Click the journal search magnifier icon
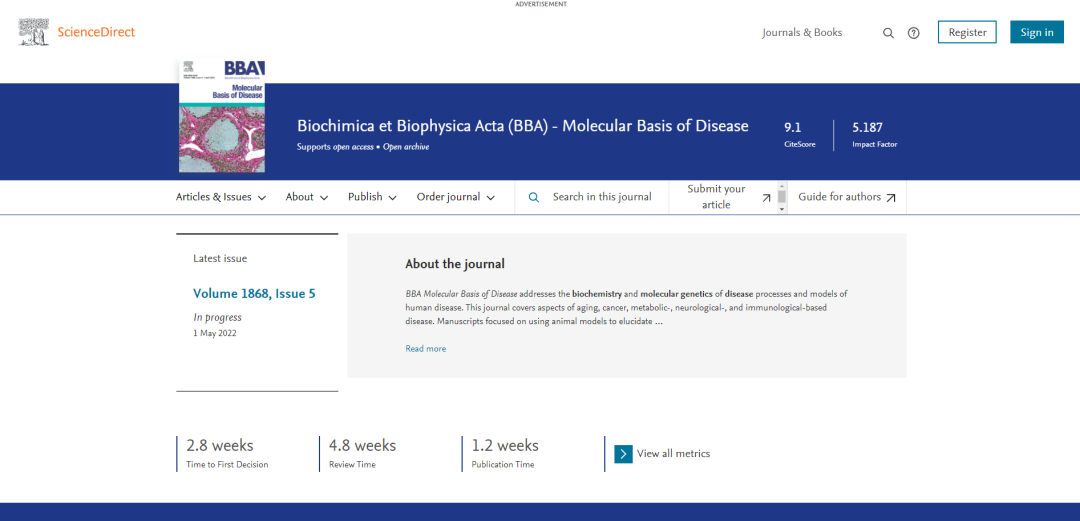Screen dimensions: 1080x521 (x=534, y=197)
